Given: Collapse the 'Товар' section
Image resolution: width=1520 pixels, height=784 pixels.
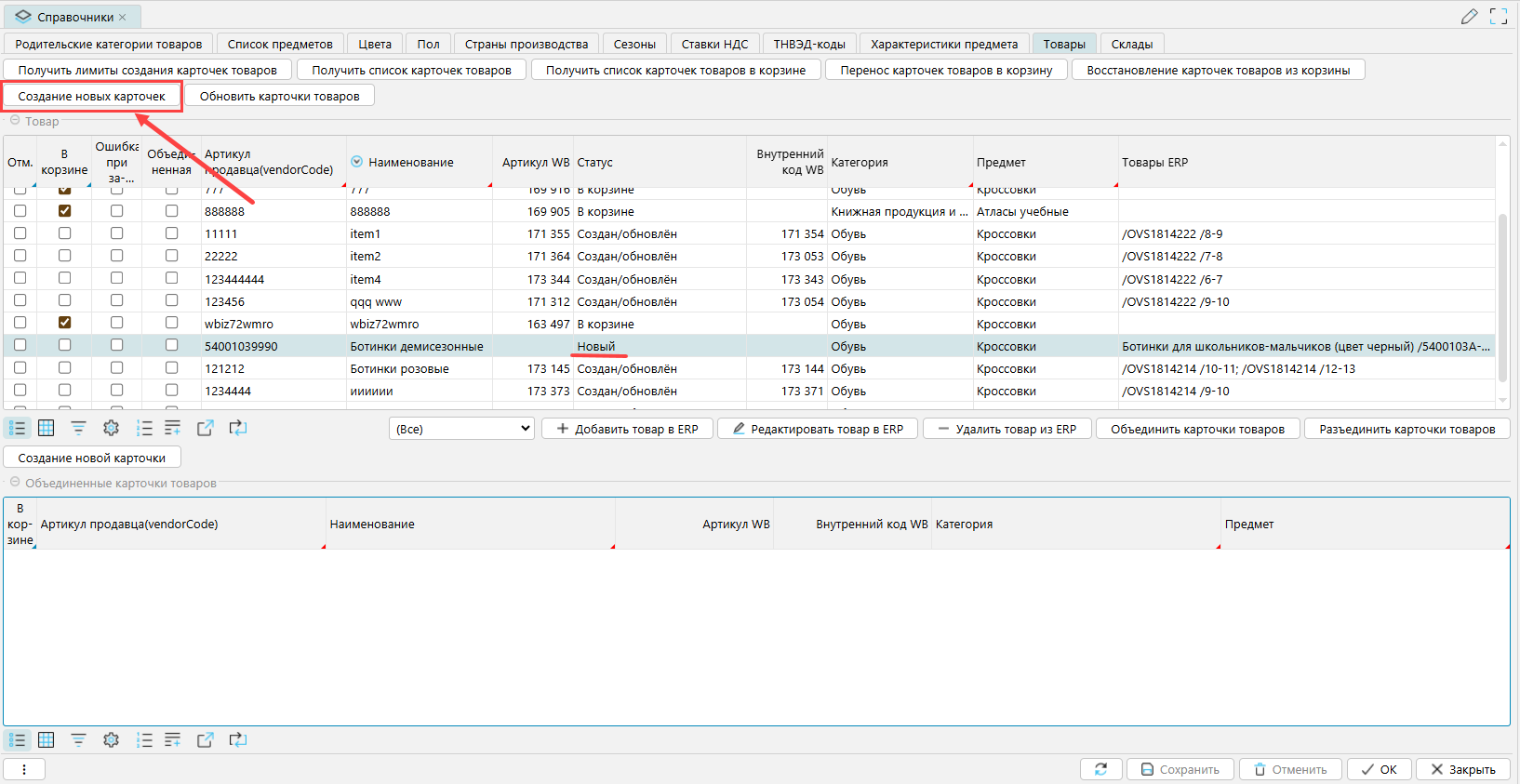Looking at the screenshot, I should coord(15,121).
